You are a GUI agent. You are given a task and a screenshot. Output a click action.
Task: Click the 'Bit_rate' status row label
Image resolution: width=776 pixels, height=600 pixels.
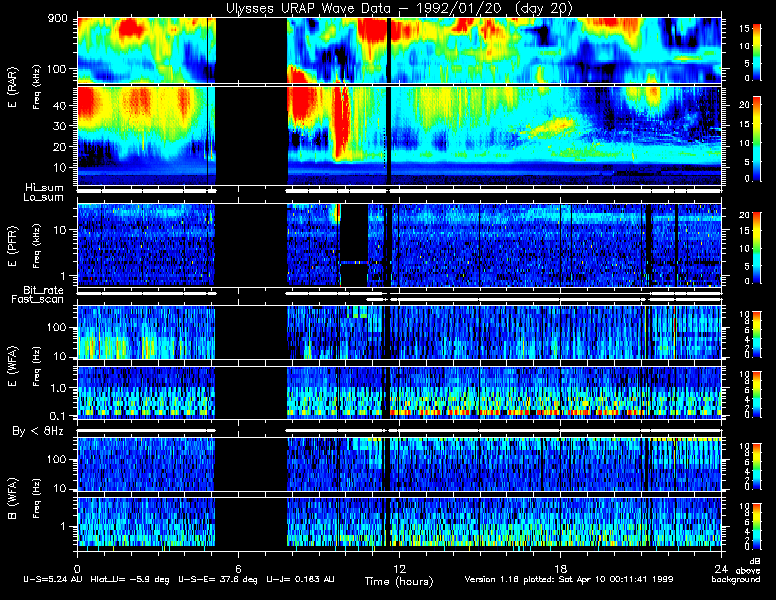tap(43, 290)
